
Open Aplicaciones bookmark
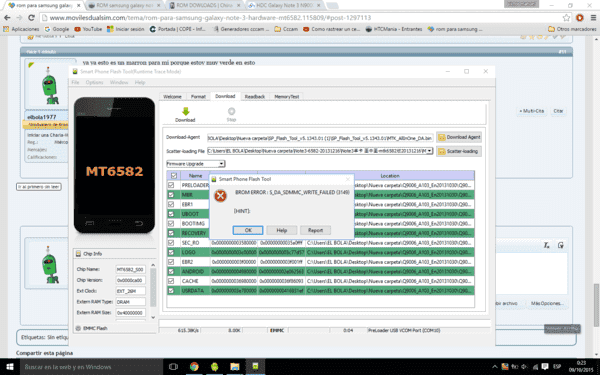21,29
